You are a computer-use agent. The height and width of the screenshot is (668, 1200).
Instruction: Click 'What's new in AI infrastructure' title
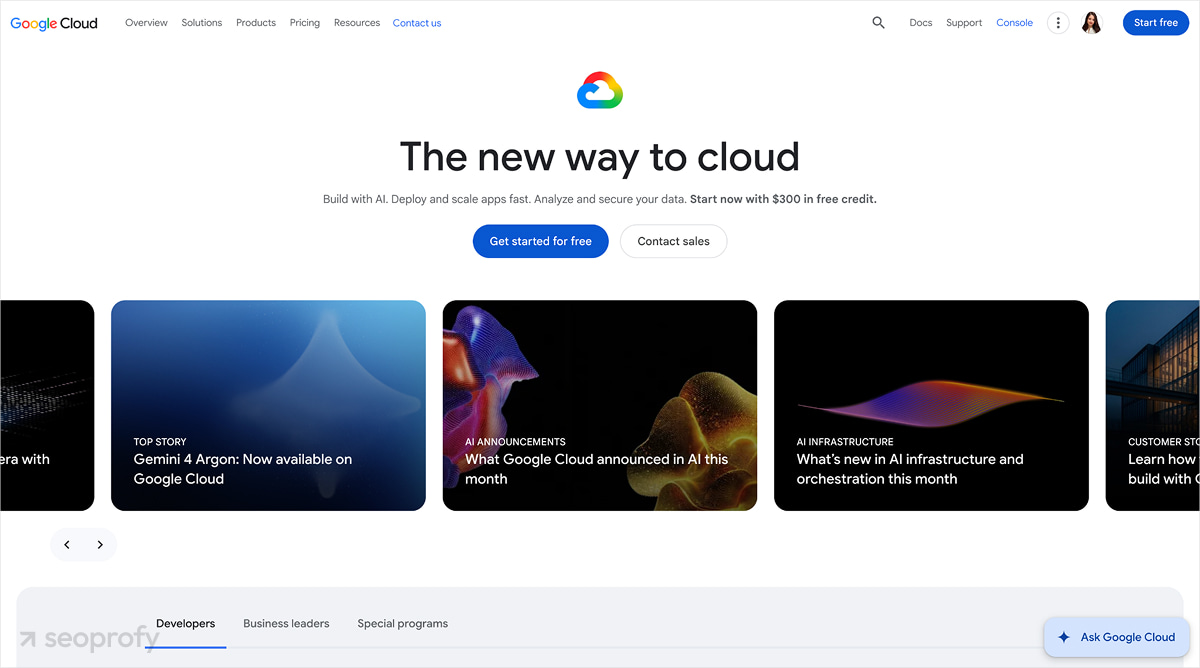[910, 469]
